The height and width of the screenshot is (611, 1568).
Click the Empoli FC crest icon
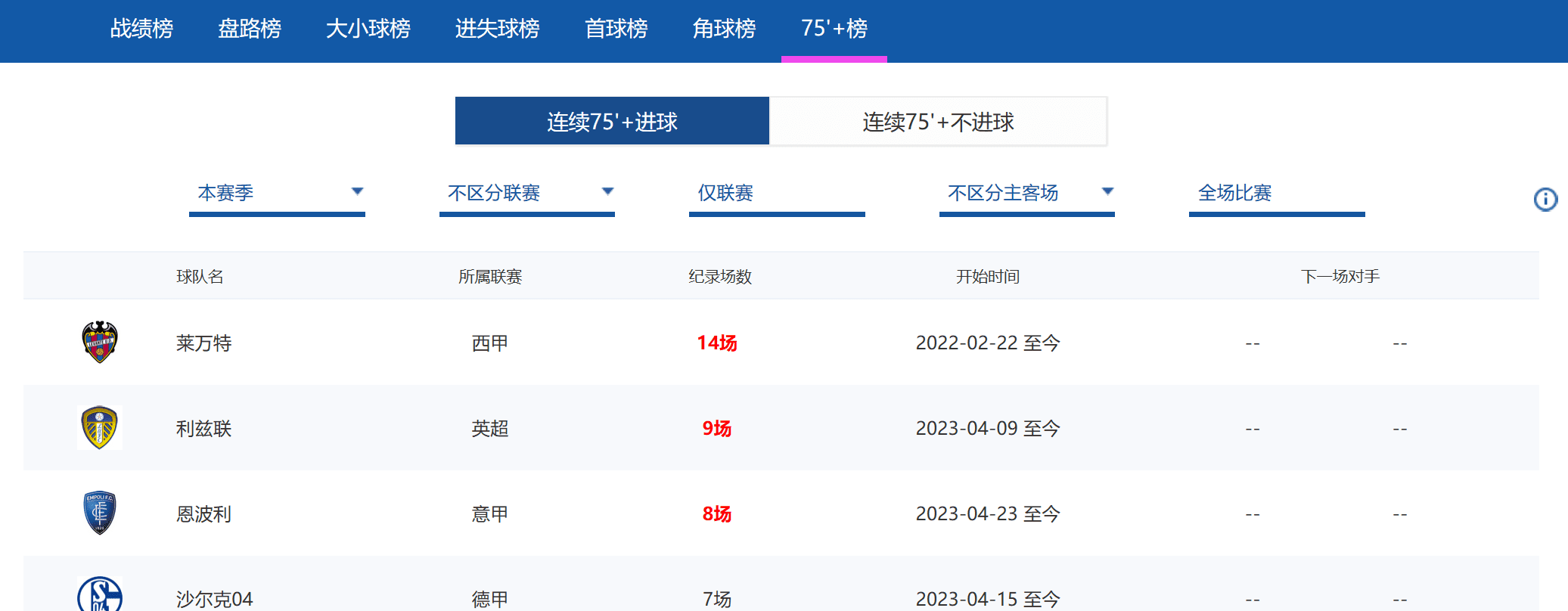pyautogui.click(x=99, y=513)
